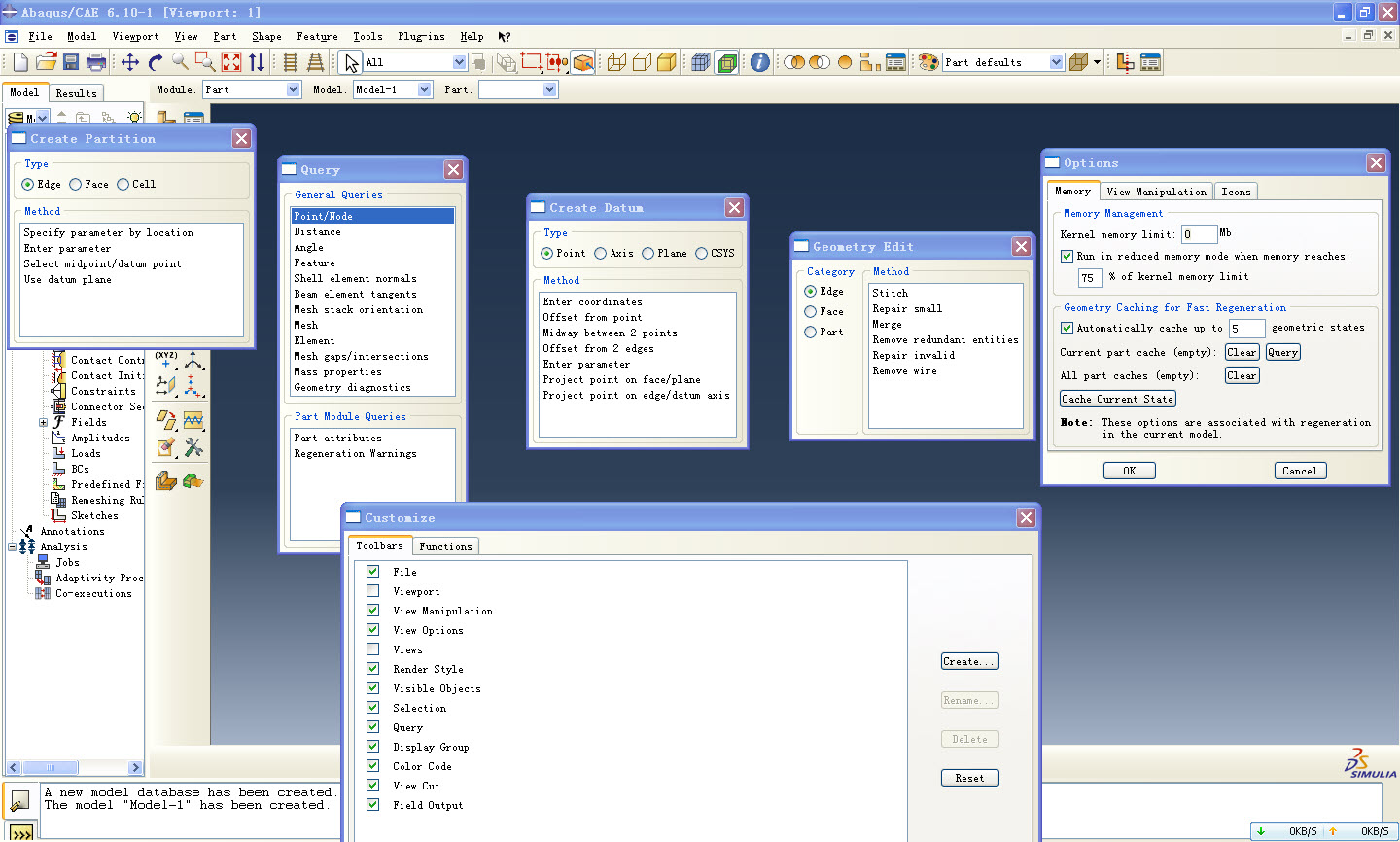Open the Model-1 model dropdown

coord(424,89)
